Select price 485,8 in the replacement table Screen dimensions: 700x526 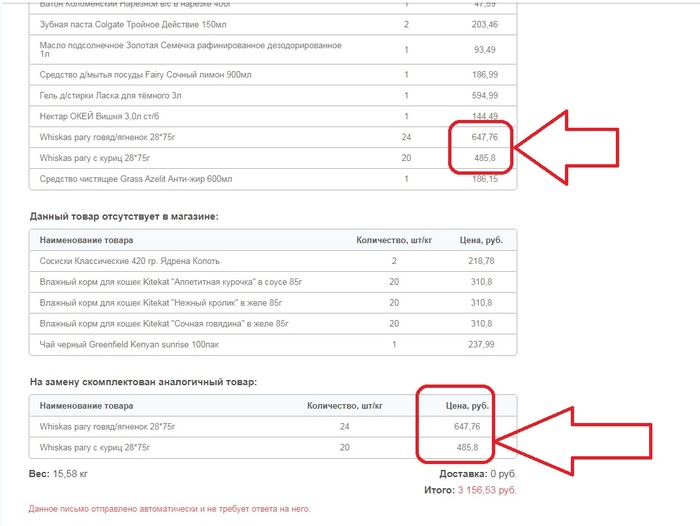[x=467, y=447]
